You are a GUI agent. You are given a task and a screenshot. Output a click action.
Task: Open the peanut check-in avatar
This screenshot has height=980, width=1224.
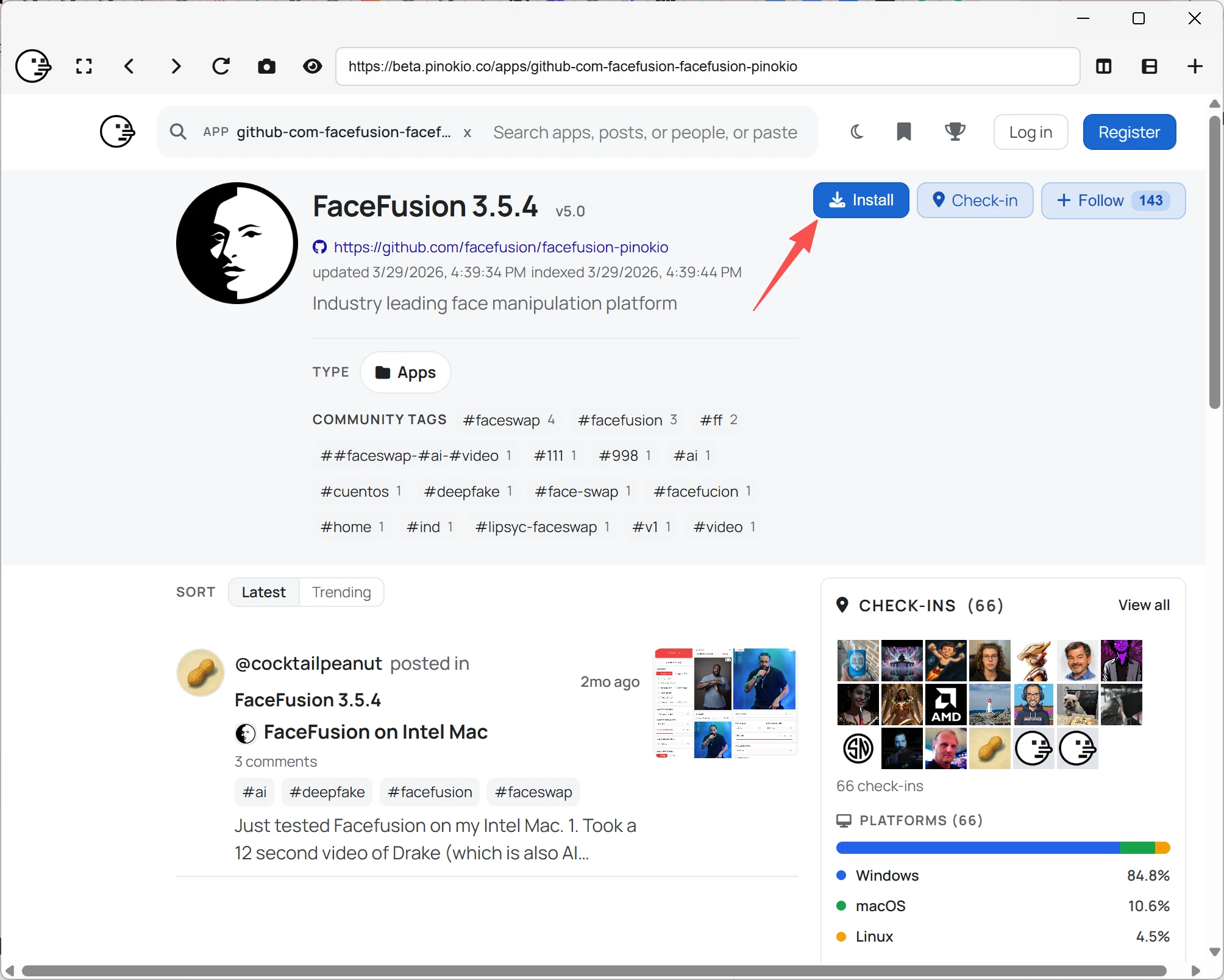989,748
